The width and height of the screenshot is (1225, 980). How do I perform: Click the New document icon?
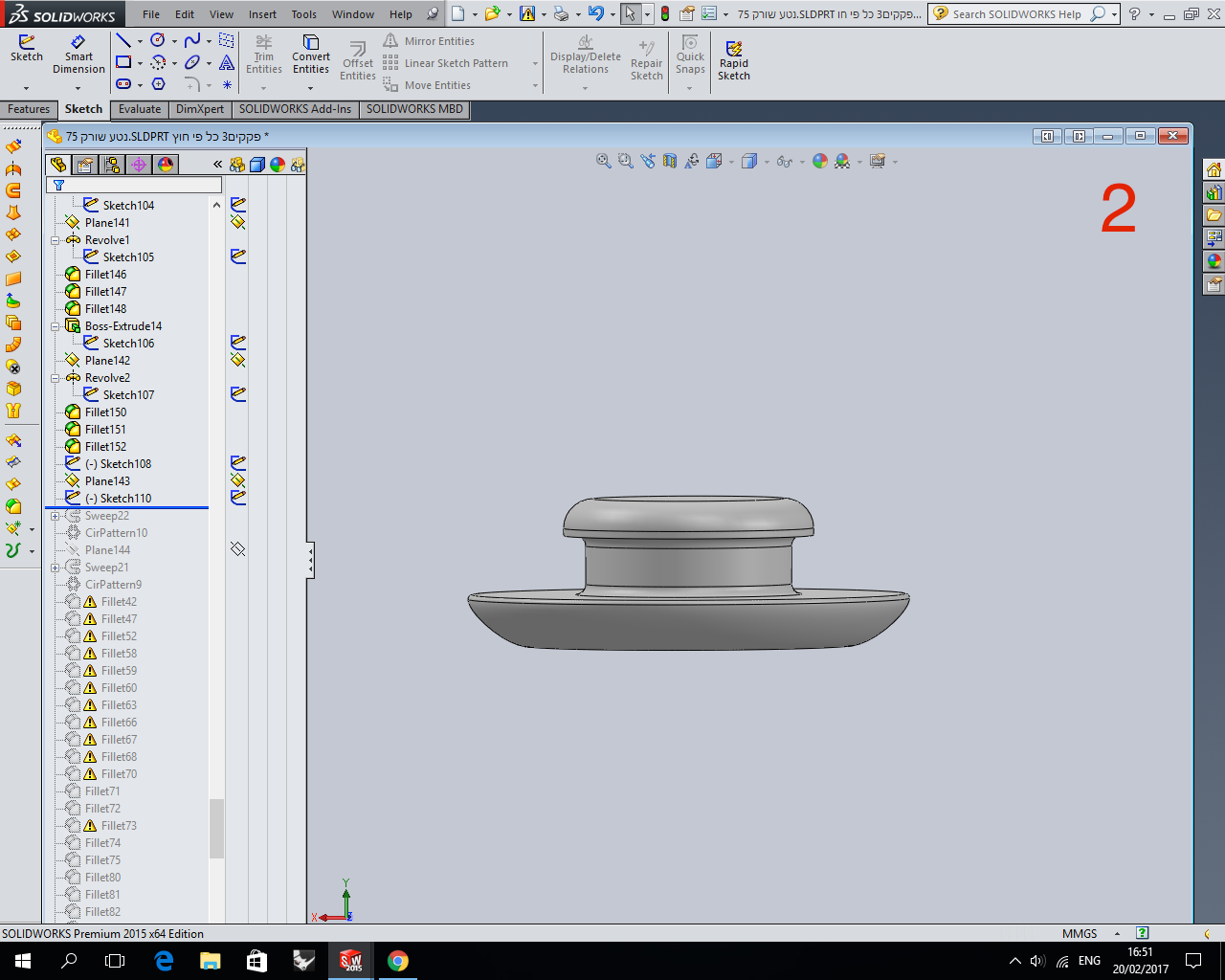coord(458,13)
